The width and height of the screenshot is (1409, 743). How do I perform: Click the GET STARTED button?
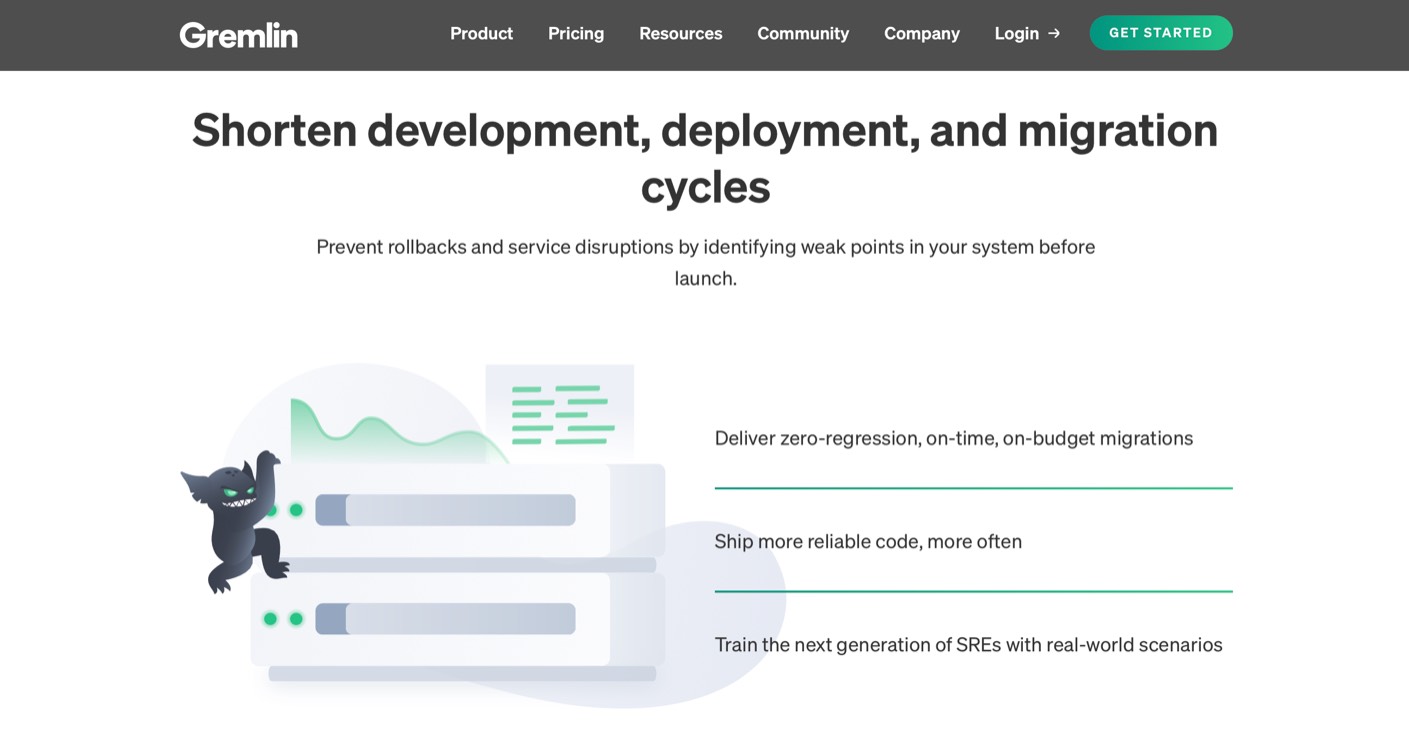(x=1160, y=33)
